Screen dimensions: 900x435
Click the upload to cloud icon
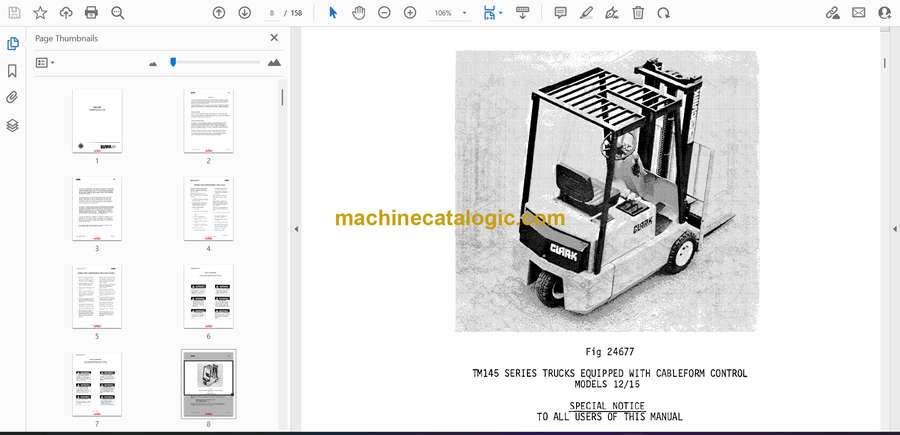click(x=66, y=13)
